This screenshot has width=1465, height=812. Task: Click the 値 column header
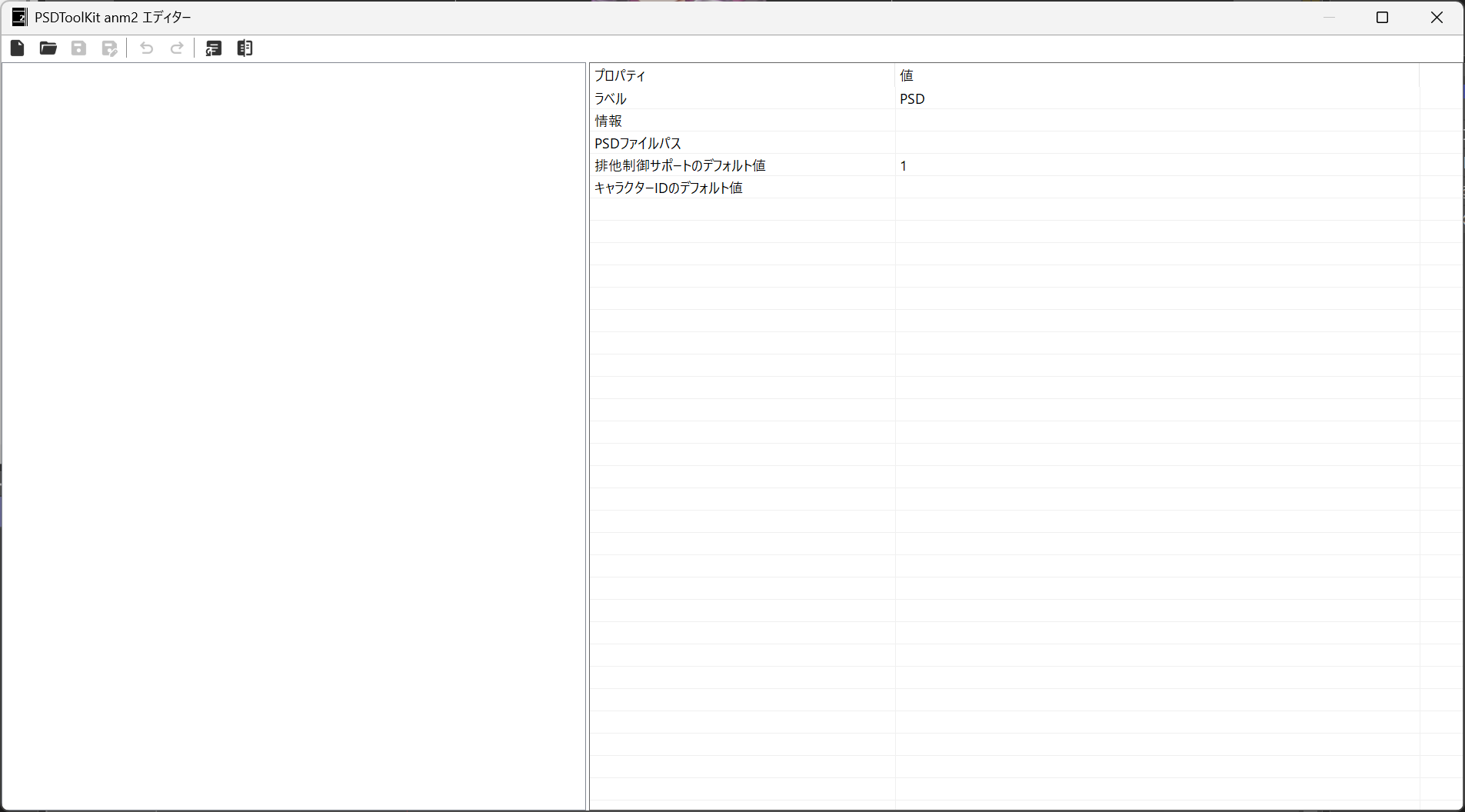click(x=907, y=75)
